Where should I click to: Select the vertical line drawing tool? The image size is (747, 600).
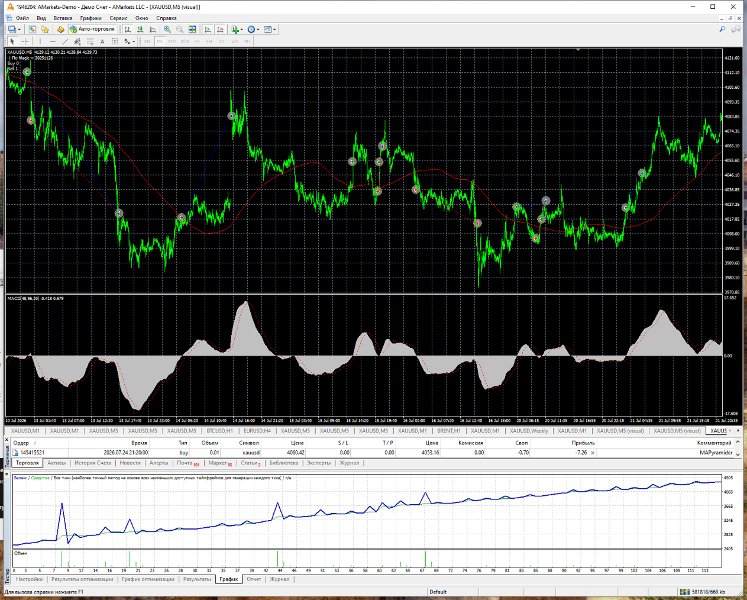click(40, 41)
